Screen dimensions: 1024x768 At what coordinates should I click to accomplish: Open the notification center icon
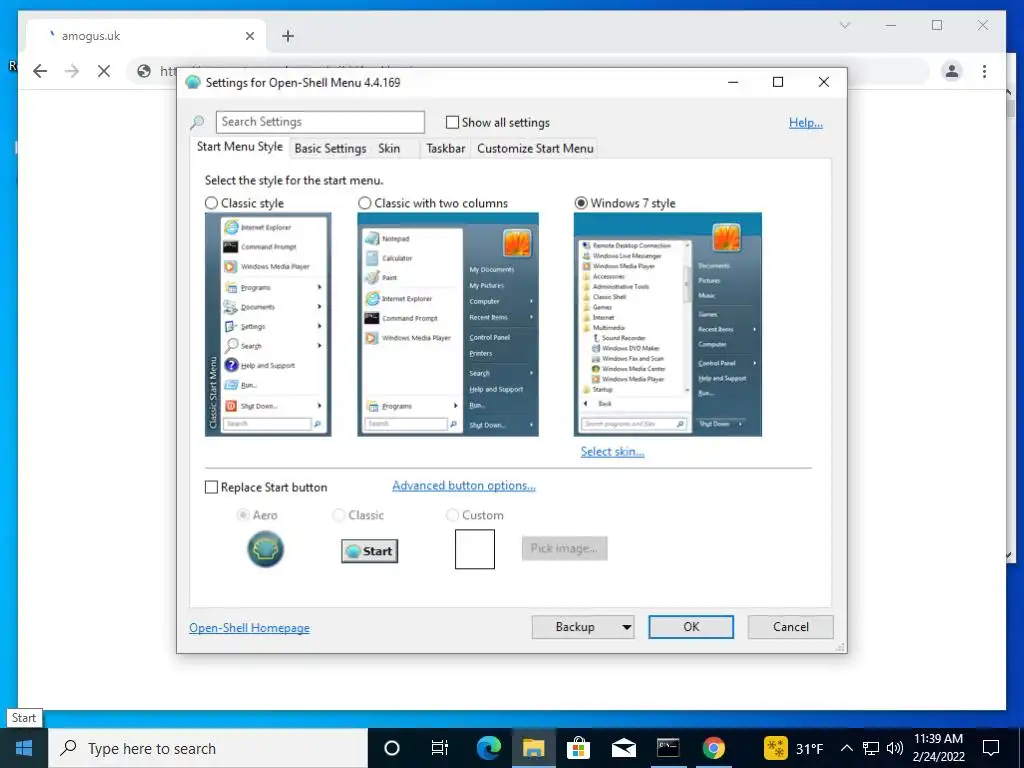click(991, 748)
